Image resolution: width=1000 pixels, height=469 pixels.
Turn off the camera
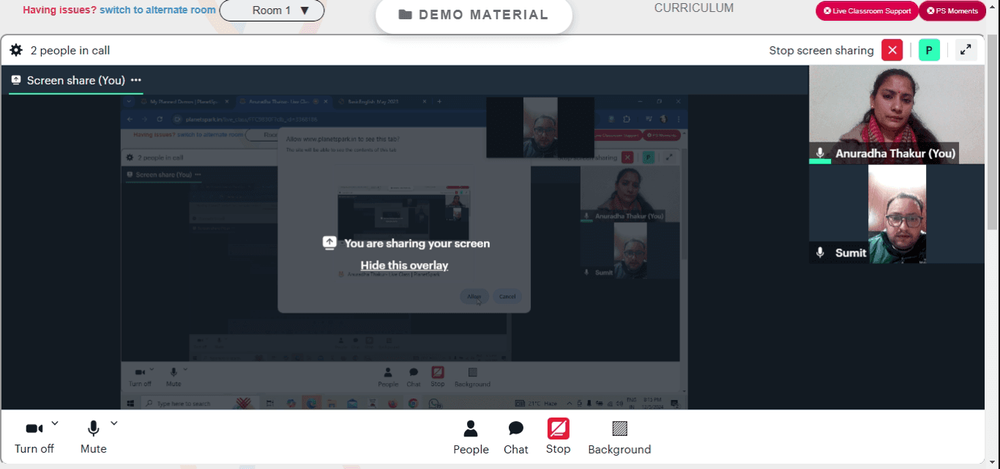34,438
